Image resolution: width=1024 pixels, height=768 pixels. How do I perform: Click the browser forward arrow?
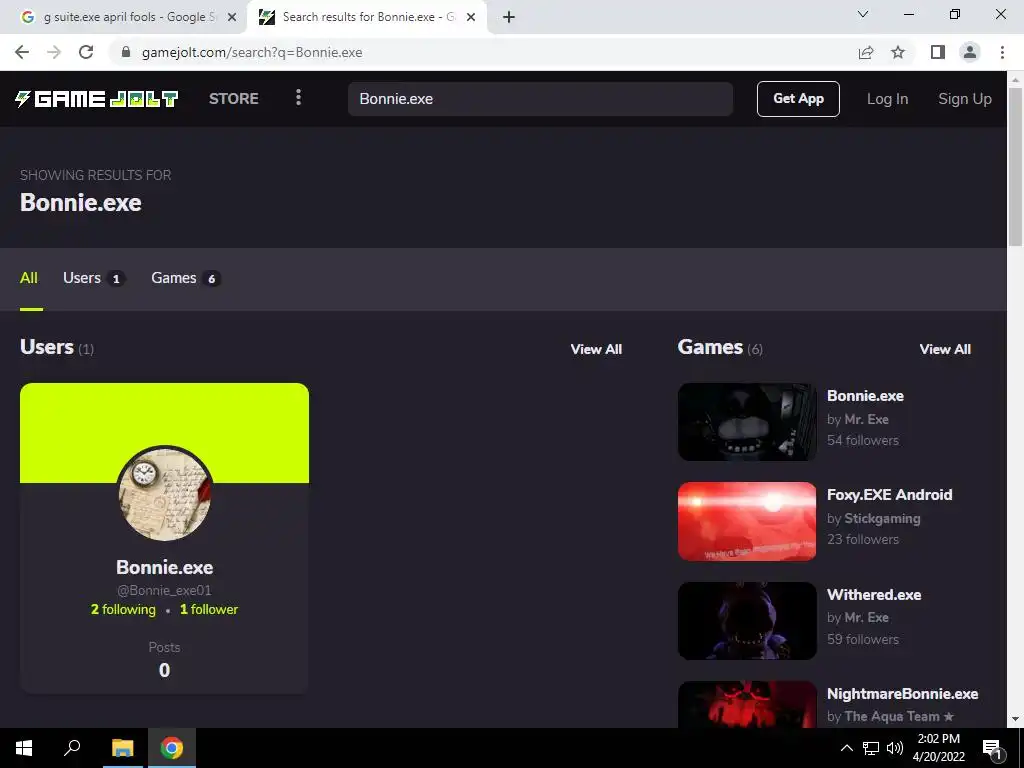tap(54, 52)
